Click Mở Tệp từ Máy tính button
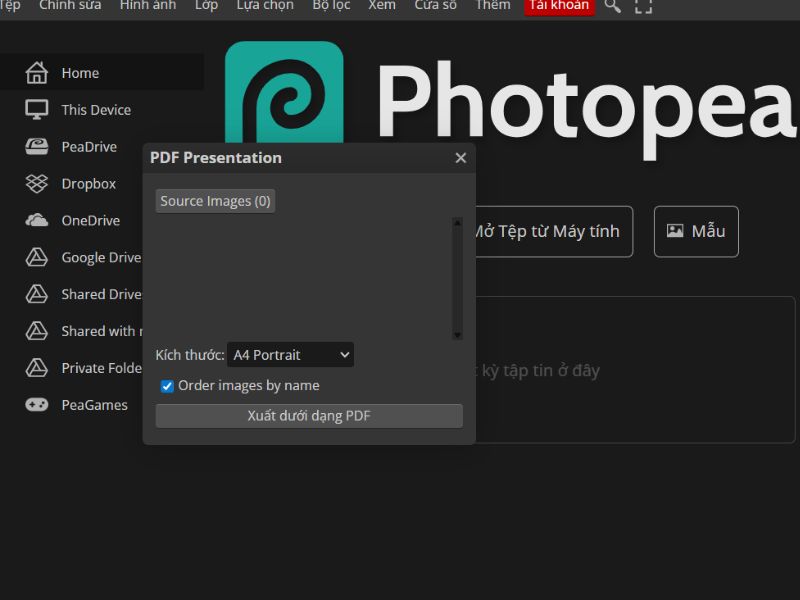This screenshot has height=600, width=800. click(554, 231)
